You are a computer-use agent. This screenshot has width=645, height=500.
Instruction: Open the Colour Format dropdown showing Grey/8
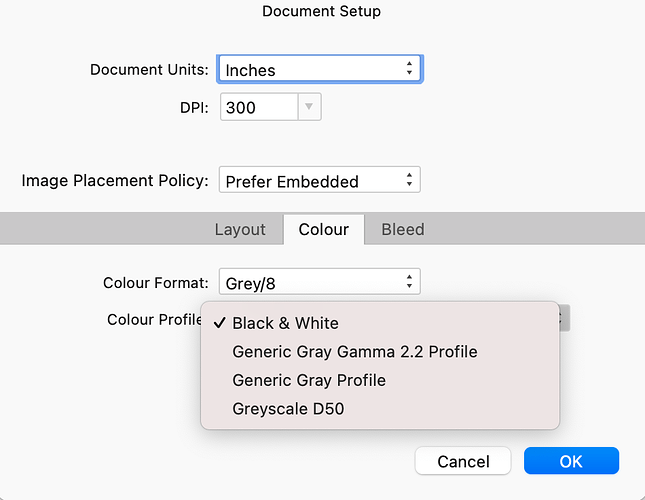pos(319,283)
